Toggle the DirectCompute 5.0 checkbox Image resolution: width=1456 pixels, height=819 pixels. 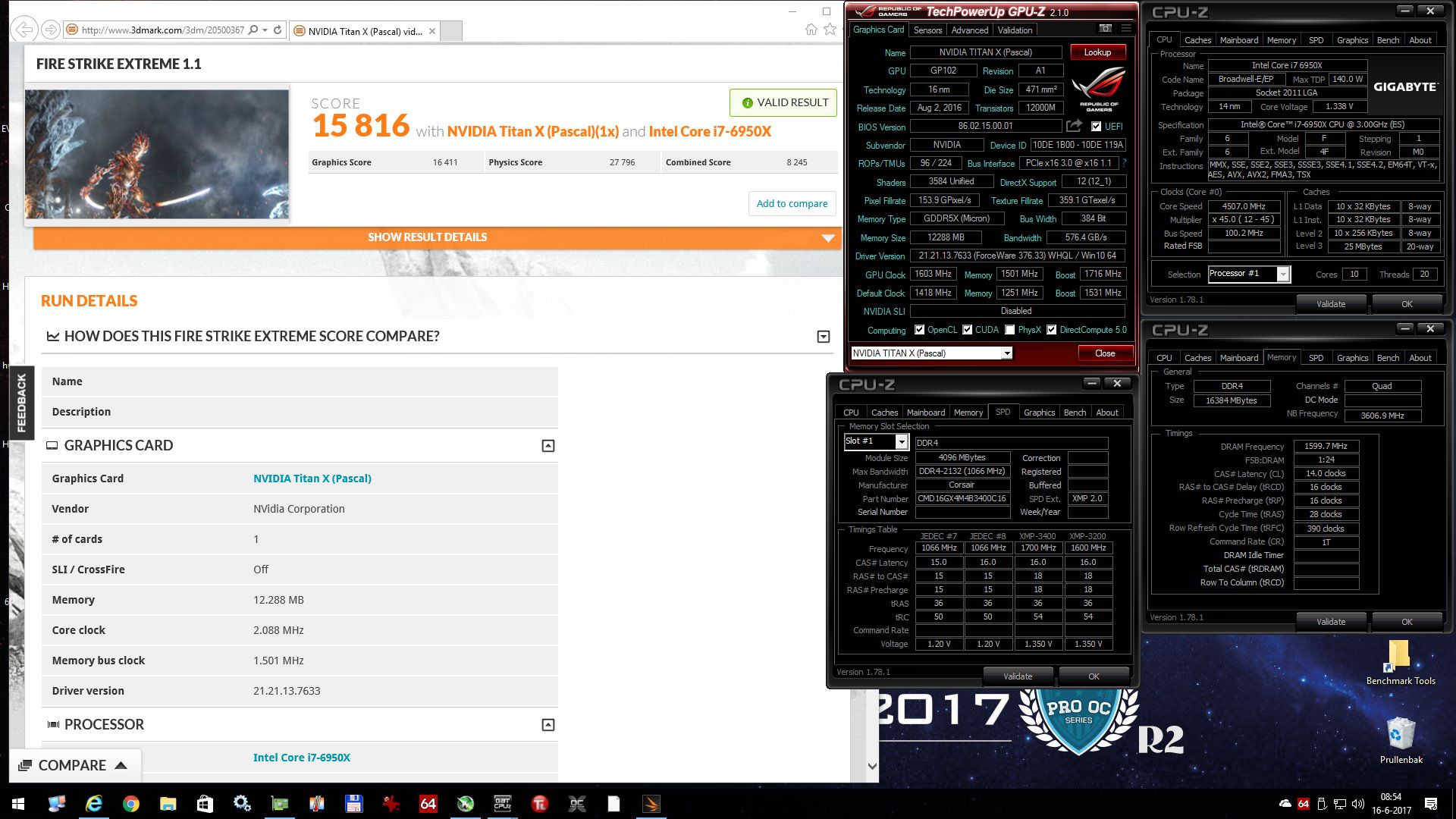coord(1051,330)
